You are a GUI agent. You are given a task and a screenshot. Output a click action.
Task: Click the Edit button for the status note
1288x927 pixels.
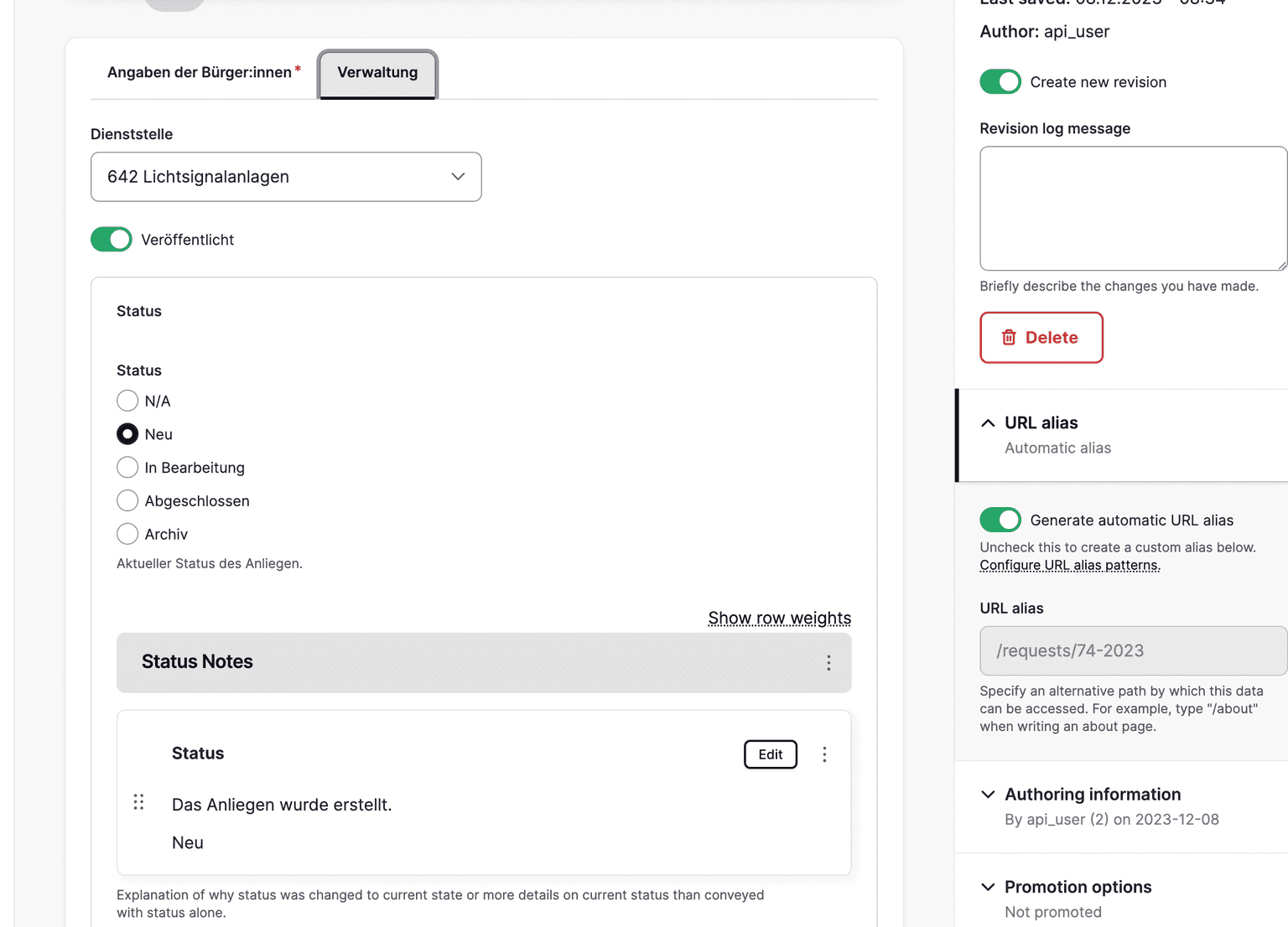[770, 754]
